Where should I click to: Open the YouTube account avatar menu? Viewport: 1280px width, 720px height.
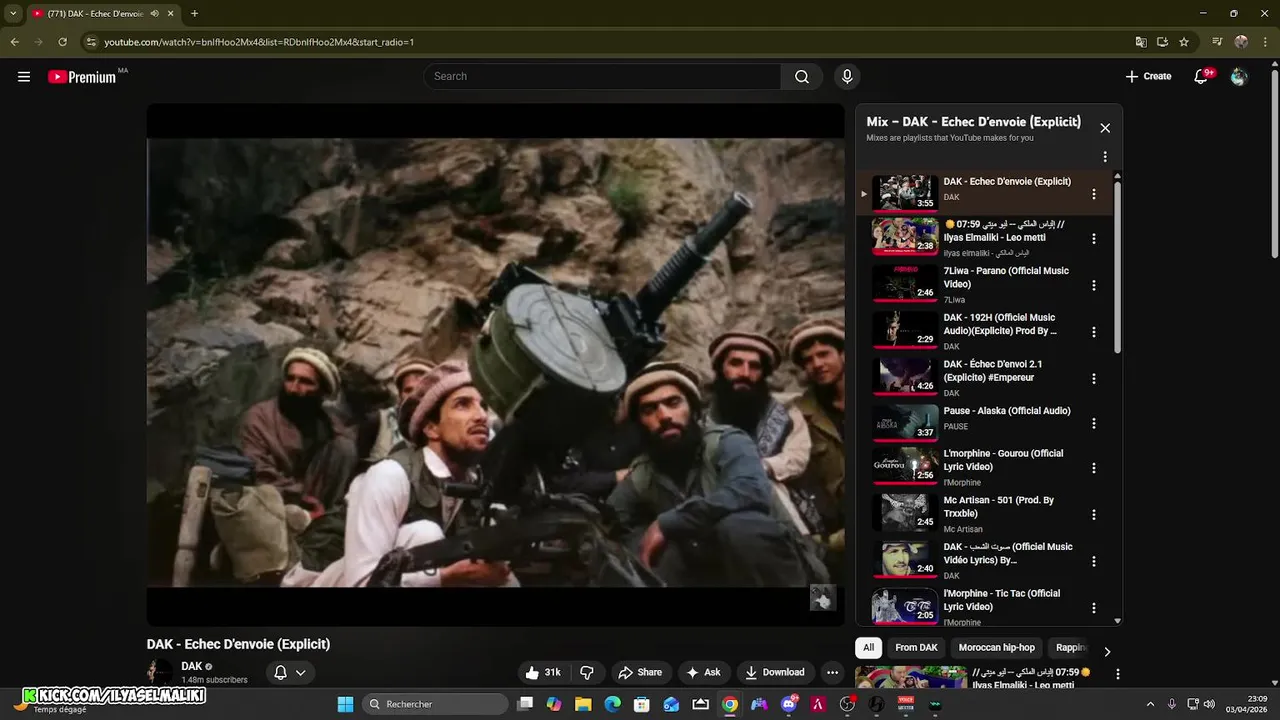point(1239,76)
